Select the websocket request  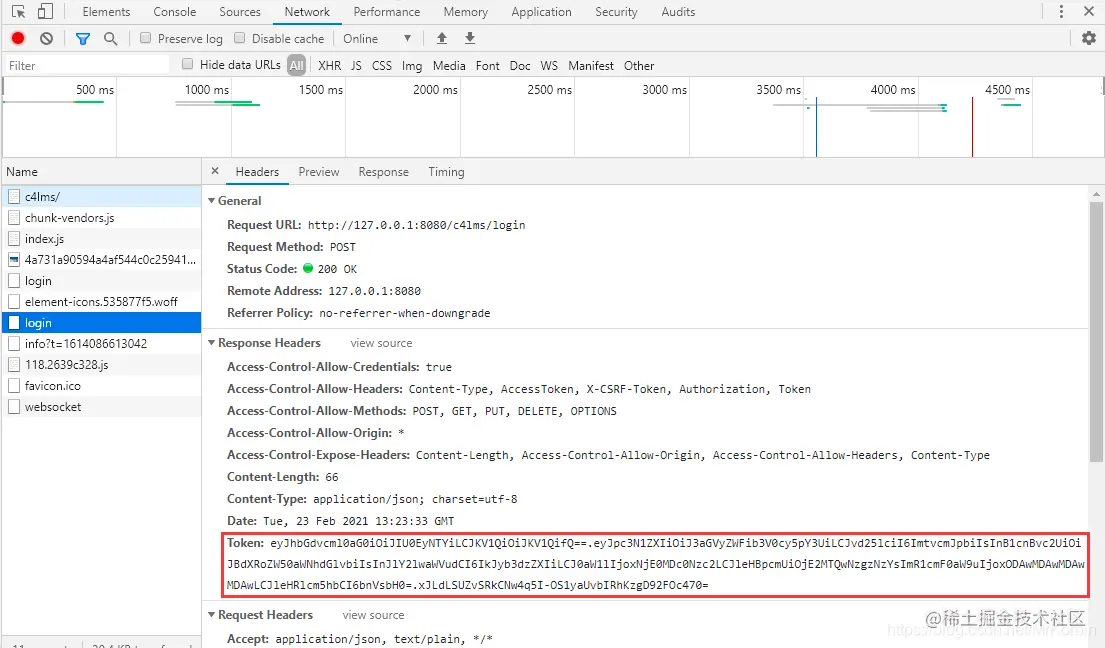[x=101, y=406]
